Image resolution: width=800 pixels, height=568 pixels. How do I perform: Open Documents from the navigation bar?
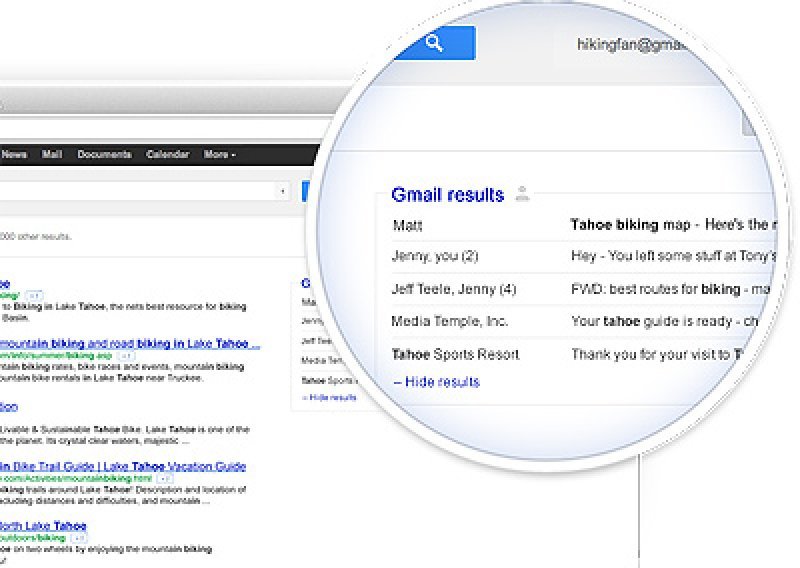(x=104, y=154)
